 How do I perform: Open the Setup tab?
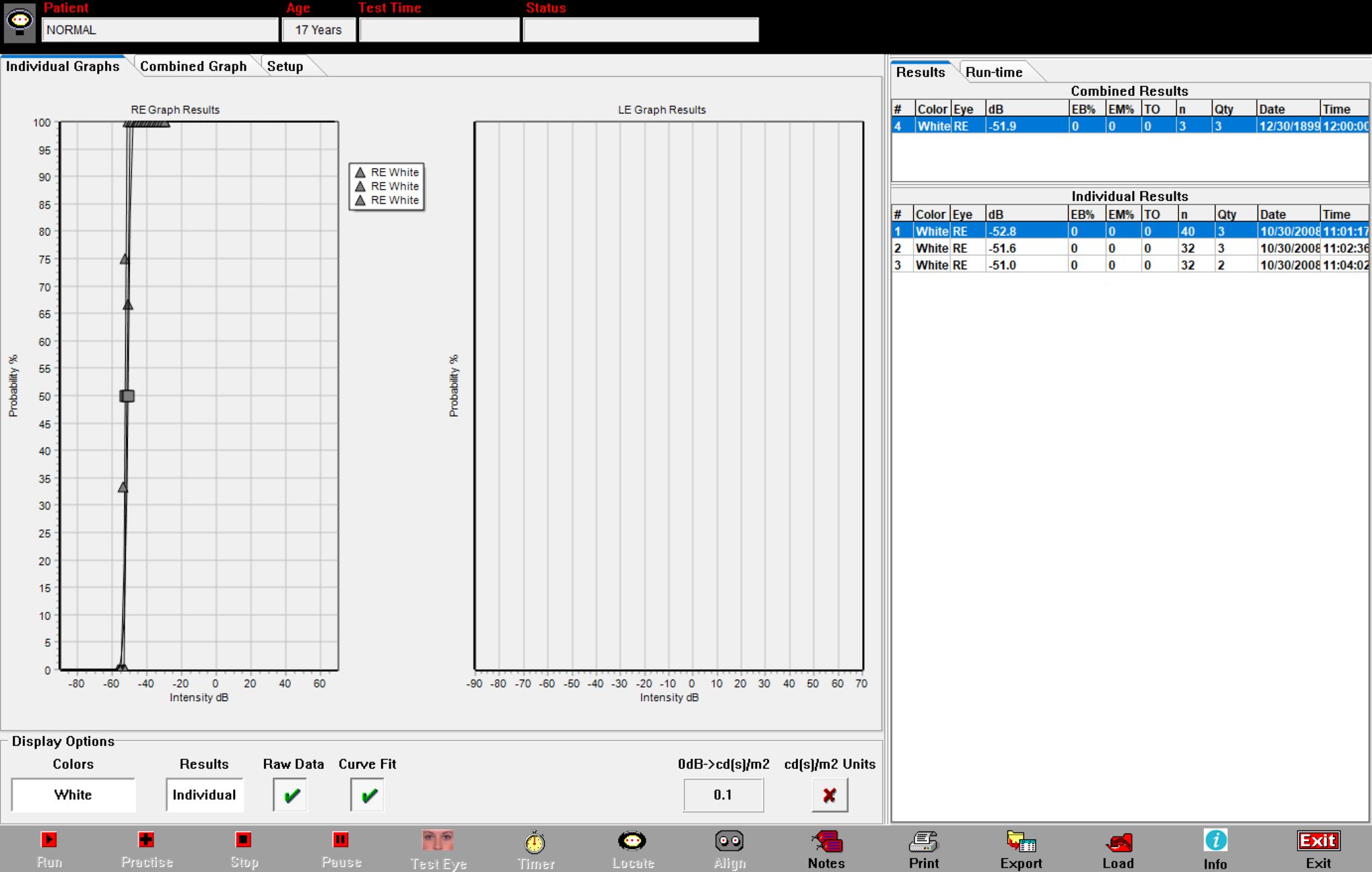(x=285, y=66)
